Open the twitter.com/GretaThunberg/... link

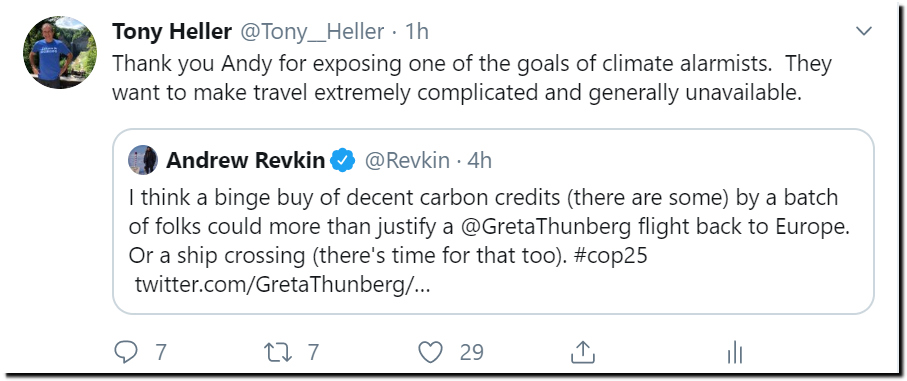tap(283, 284)
